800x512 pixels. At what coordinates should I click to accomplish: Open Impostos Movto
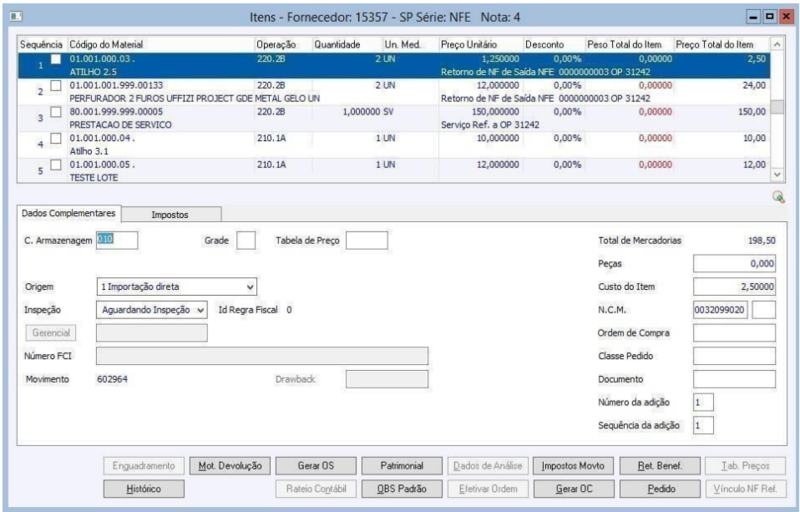tap(572, 466)
